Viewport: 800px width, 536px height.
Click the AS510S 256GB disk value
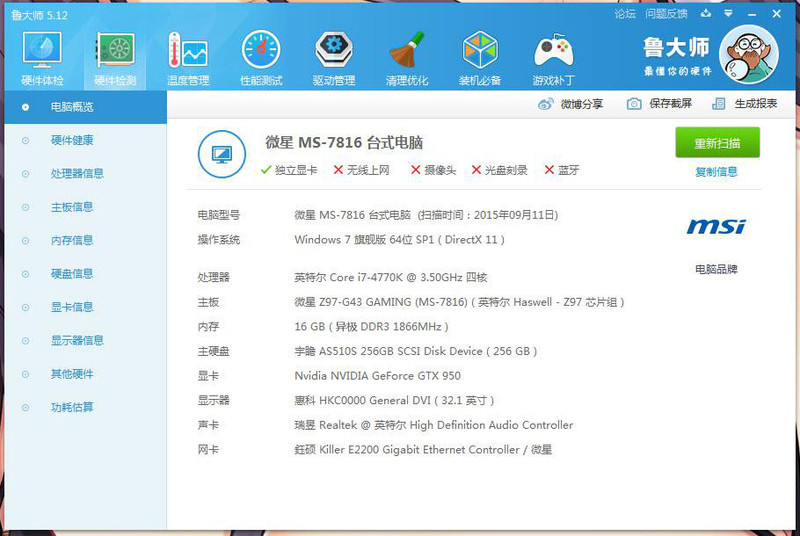click(416, 351)
